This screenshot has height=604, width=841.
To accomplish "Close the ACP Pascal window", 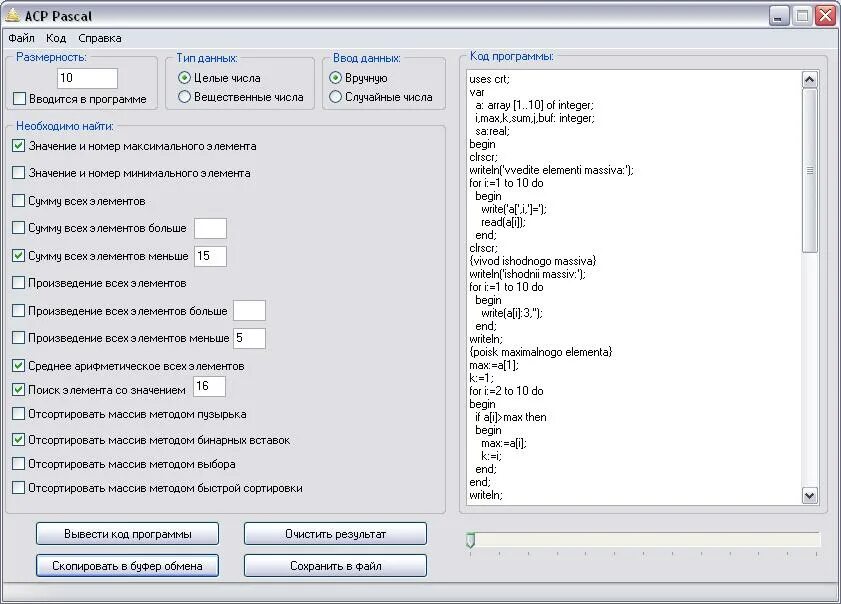I will 825,16.
